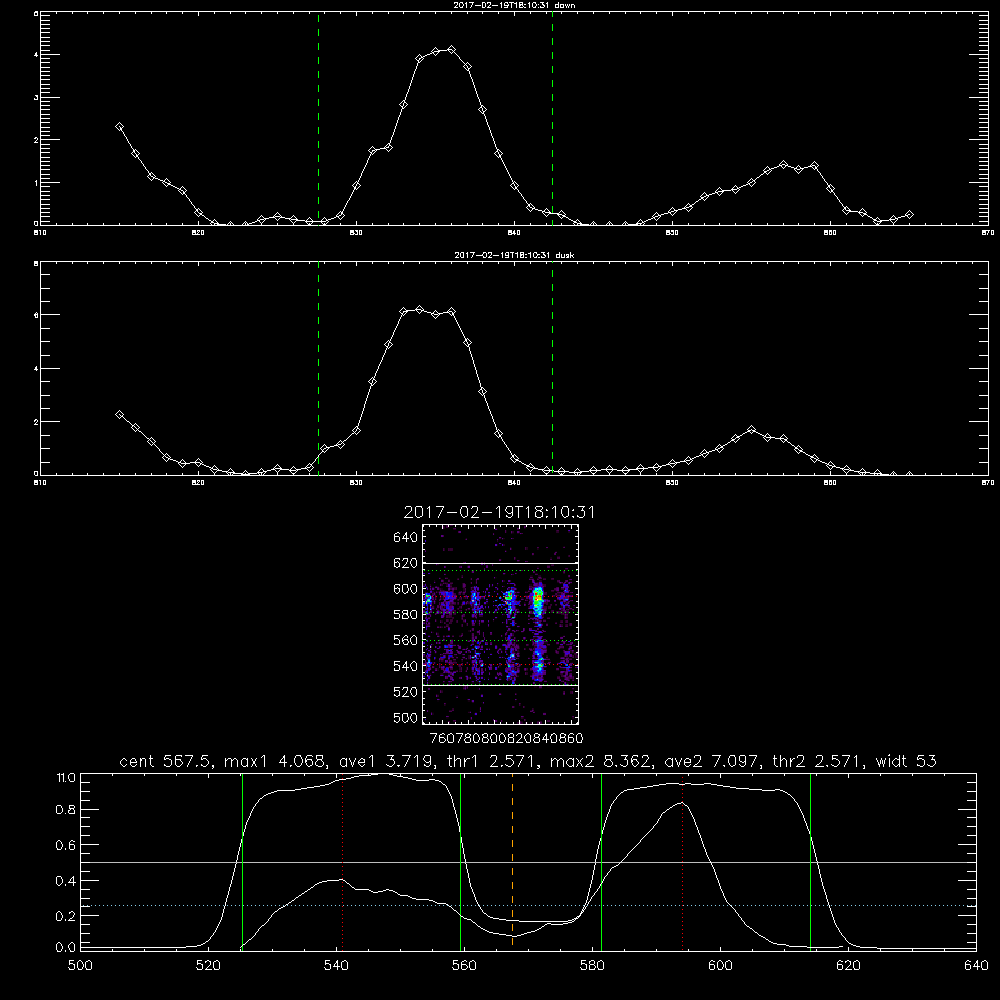Click x-axis label 580 on bottom plot
Screen dimensions: 1000x1000
coord(592,966)
